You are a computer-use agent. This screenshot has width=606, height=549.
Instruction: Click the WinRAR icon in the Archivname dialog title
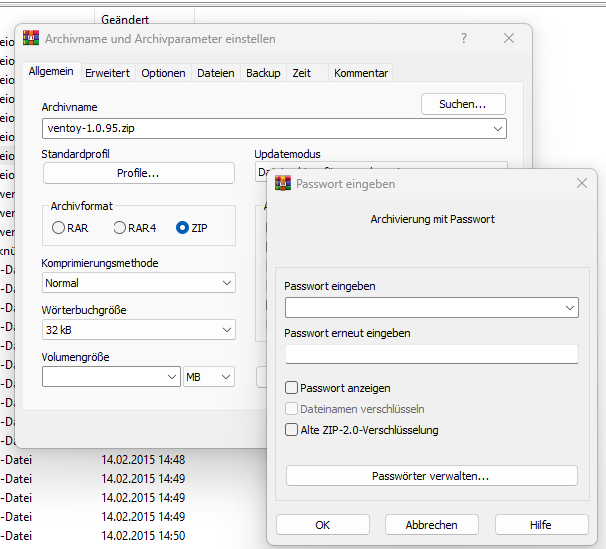[31, 38]
